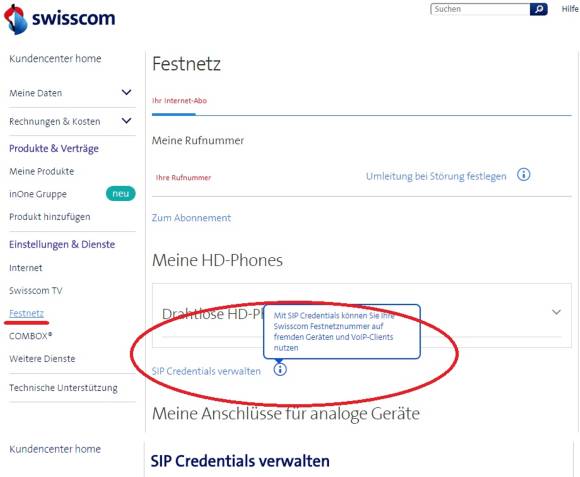Click the search magnifier button

539,9
